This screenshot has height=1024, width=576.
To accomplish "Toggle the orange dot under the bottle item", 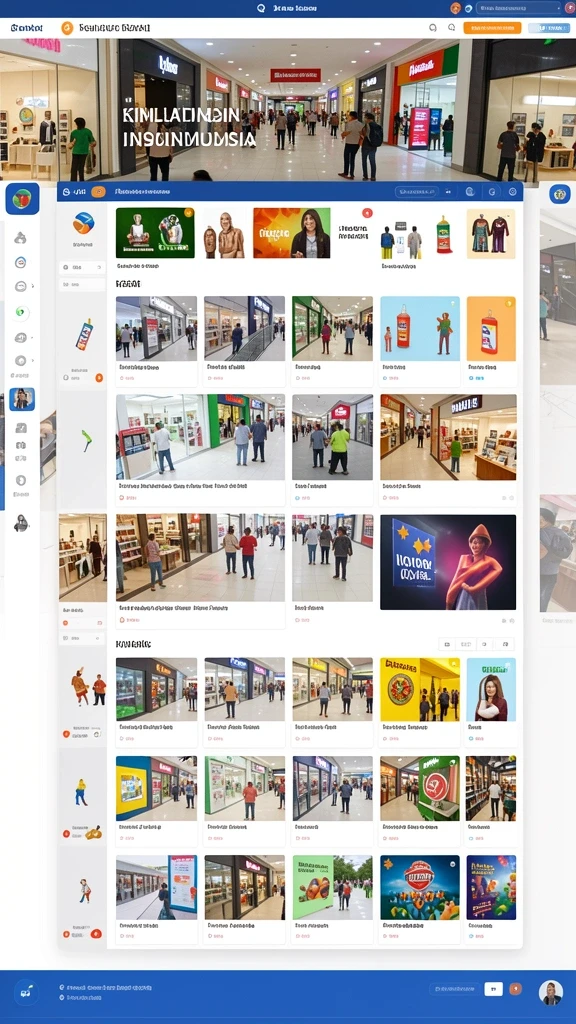I will (99, 377).
